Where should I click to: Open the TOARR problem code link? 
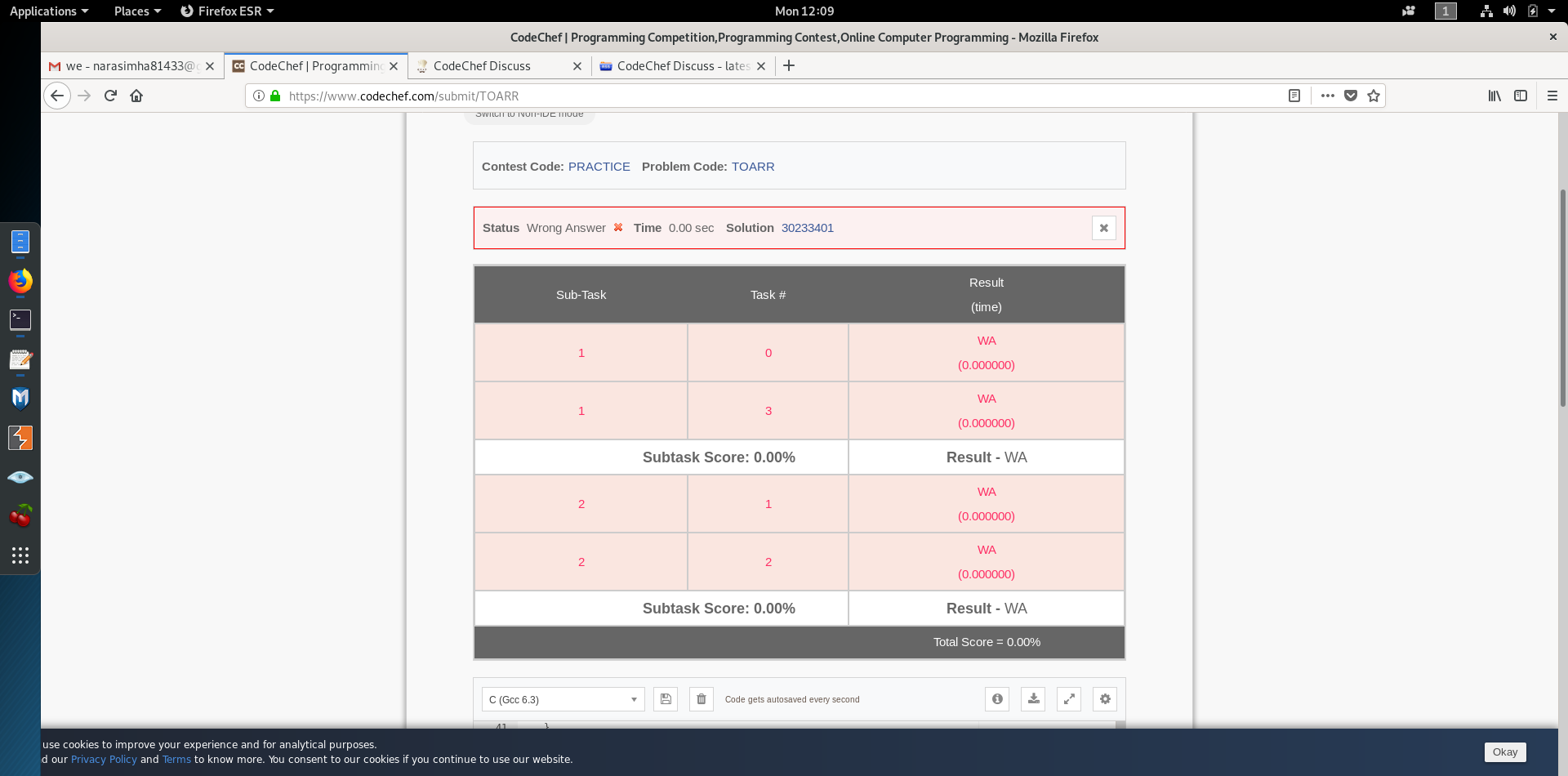[753, 167]
